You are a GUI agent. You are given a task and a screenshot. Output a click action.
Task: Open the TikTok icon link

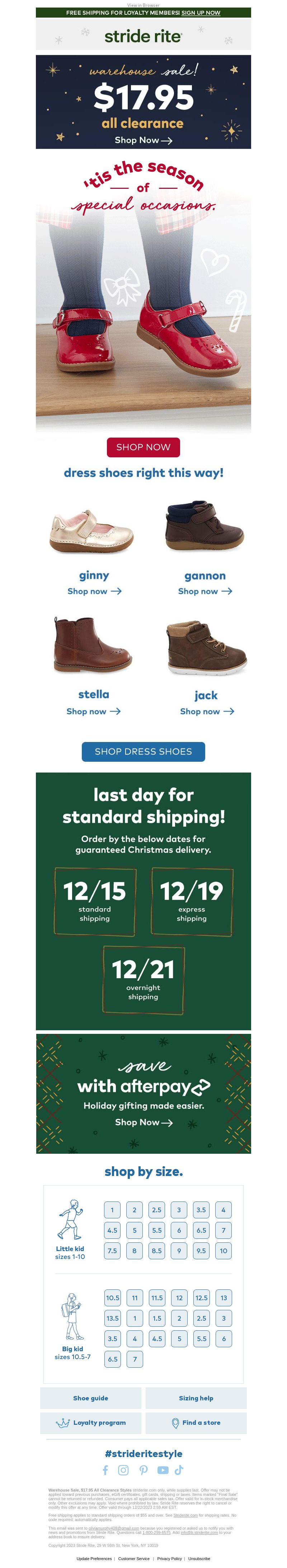[x=179, y=1469]
